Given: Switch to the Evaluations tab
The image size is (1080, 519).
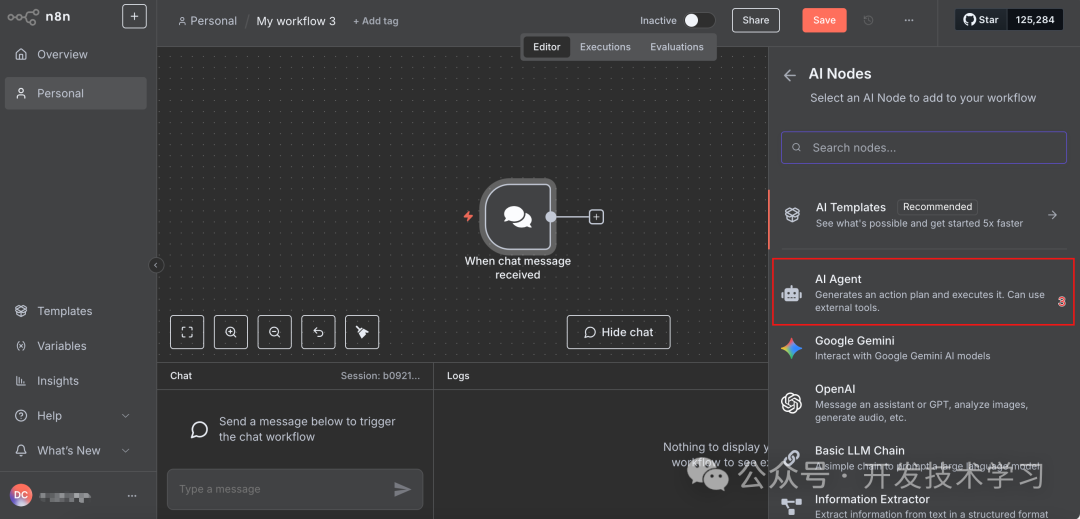Looking at the screenshot, I should (x=677, y=47).
